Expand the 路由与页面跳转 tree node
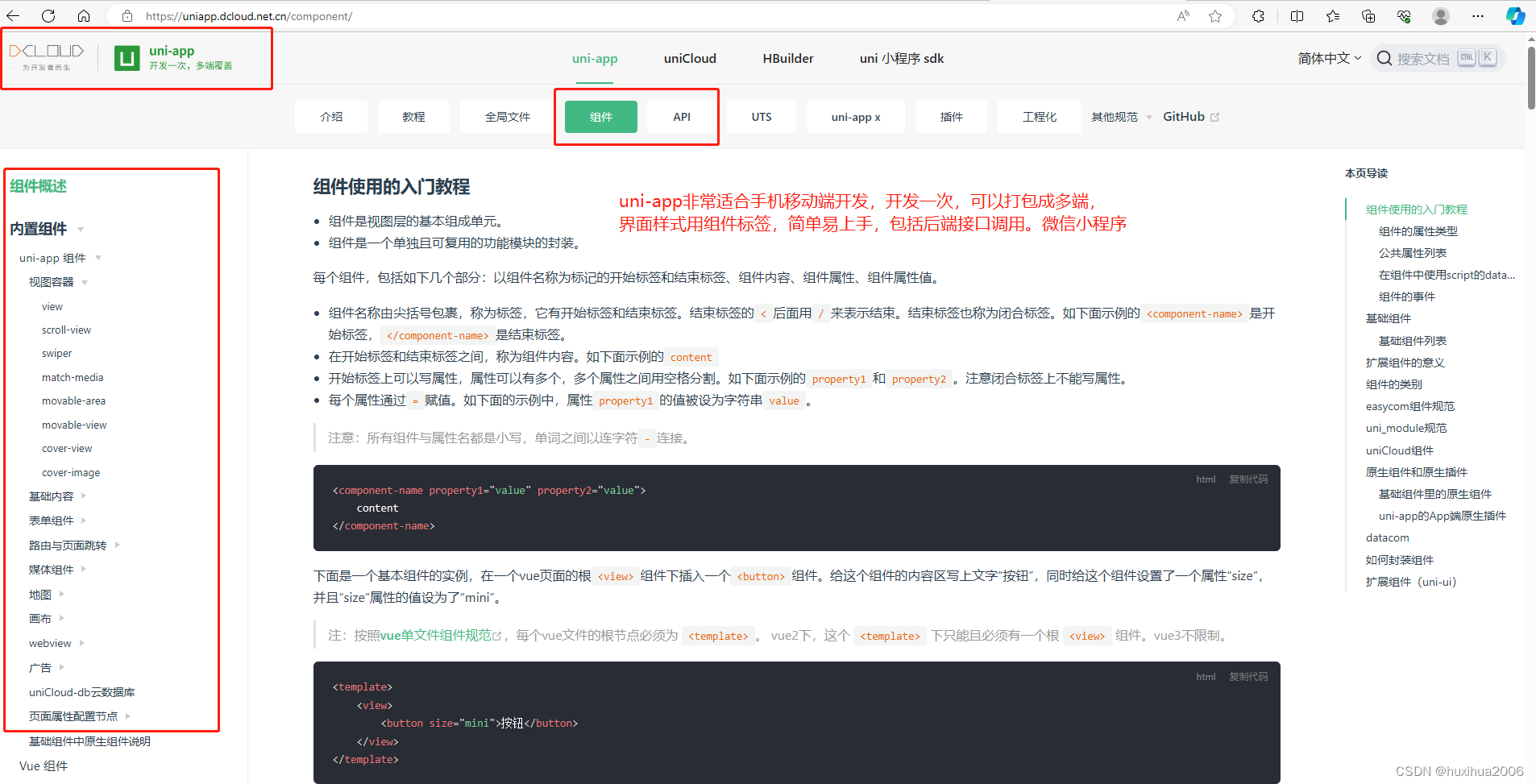1536x784 pixels. [117, 545]
